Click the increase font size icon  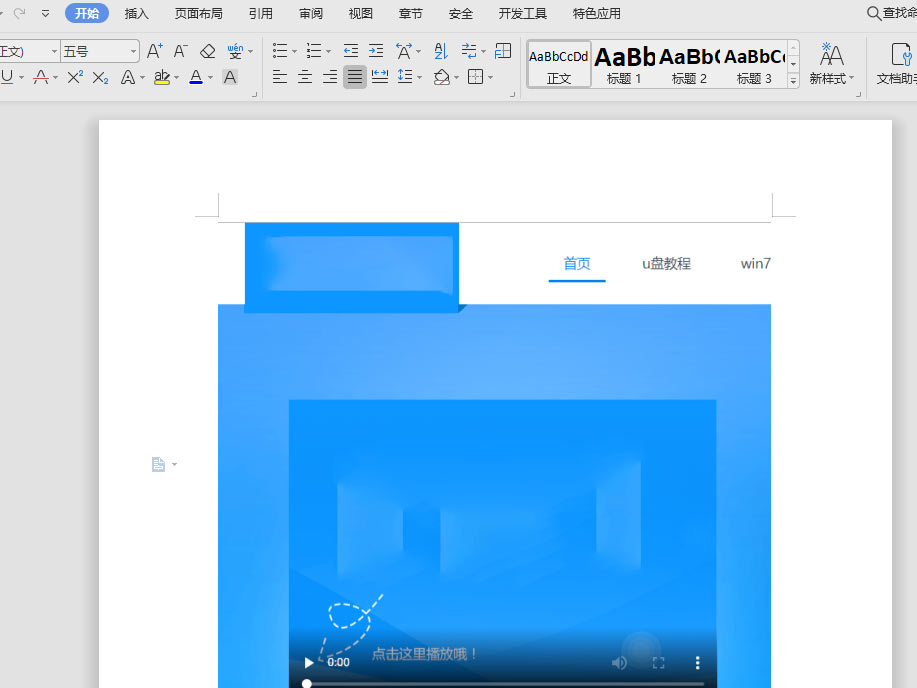[x=152, y=49]
